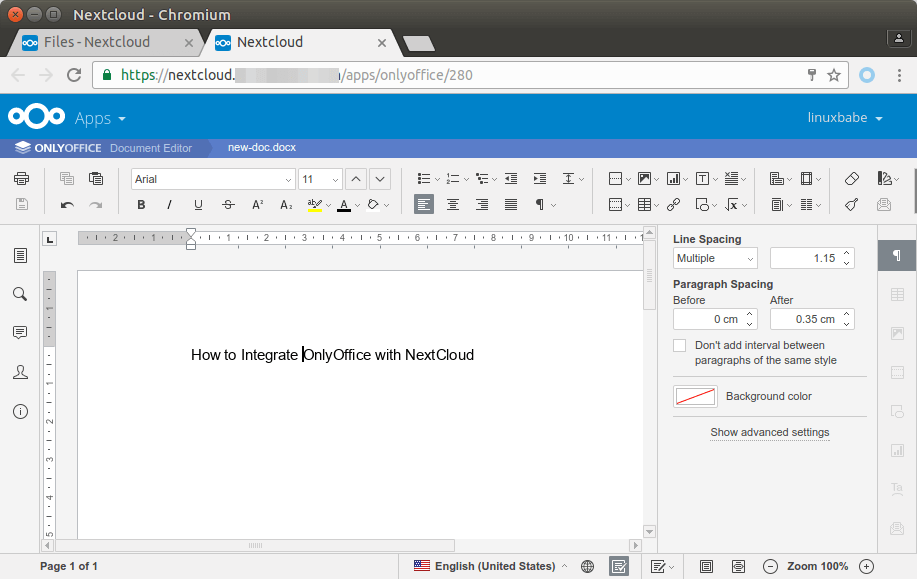Select the Print file icon
917x579 pixels.
21,178
